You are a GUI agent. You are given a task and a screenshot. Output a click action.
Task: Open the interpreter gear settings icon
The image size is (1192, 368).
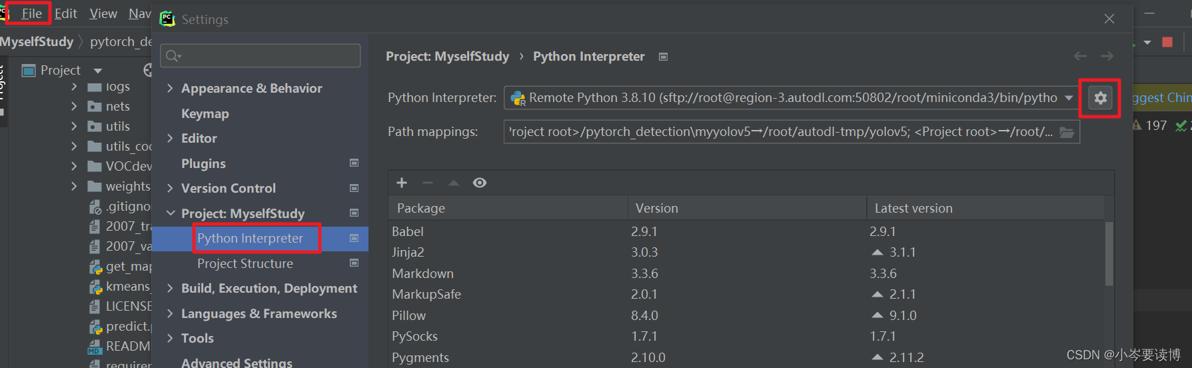(1100, 97)
